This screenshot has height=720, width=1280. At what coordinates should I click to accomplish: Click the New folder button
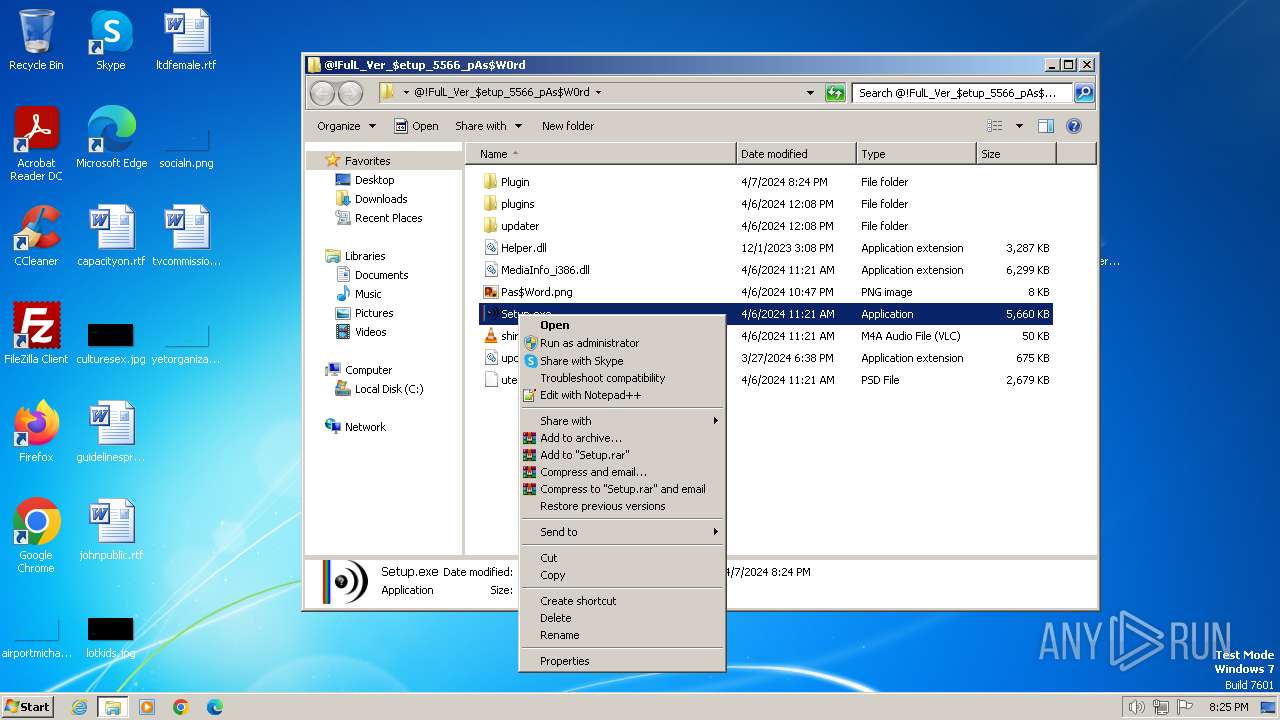[x=568, y=126]
